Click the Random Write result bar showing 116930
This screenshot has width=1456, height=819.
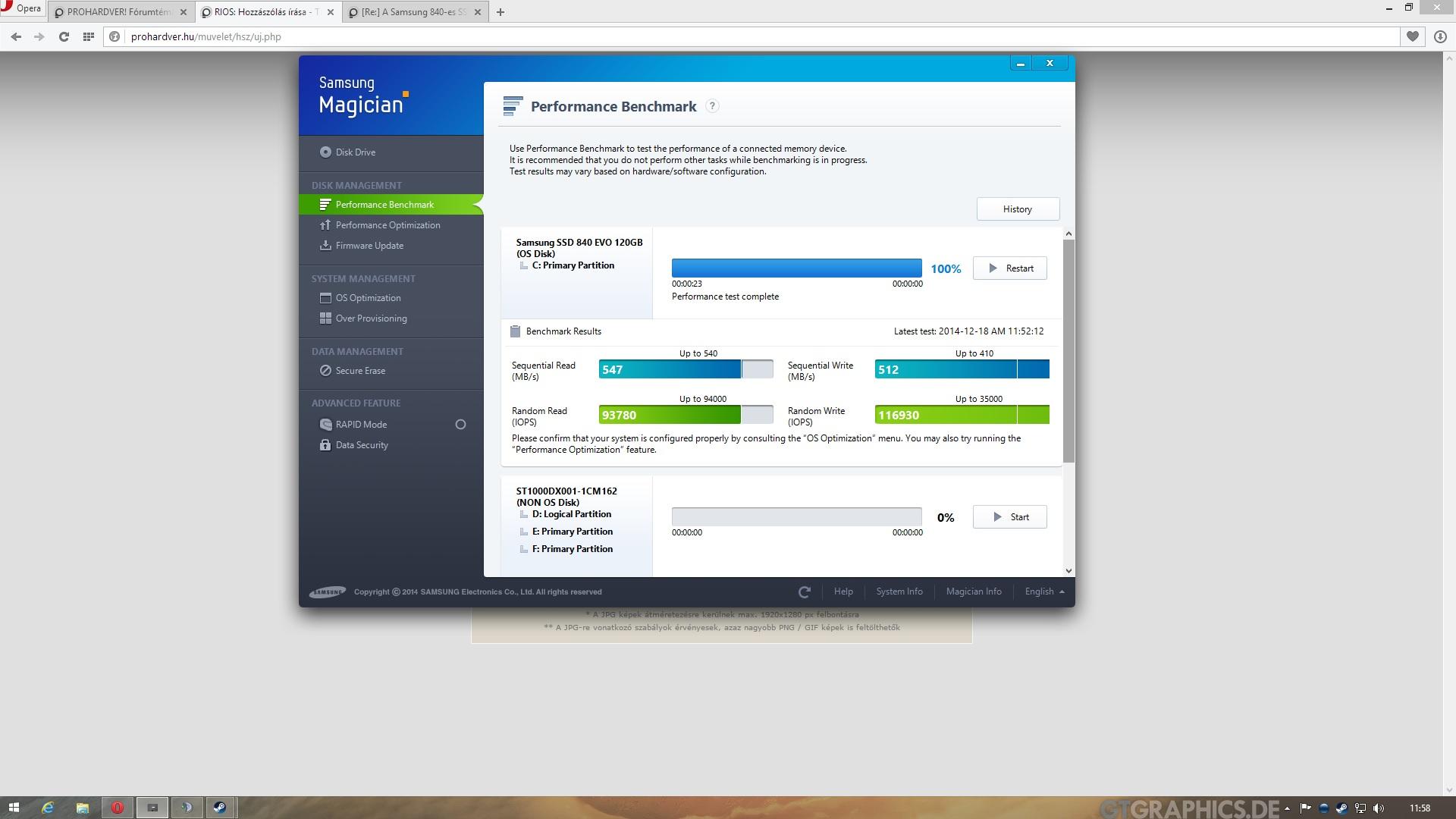tap(962, 415)
